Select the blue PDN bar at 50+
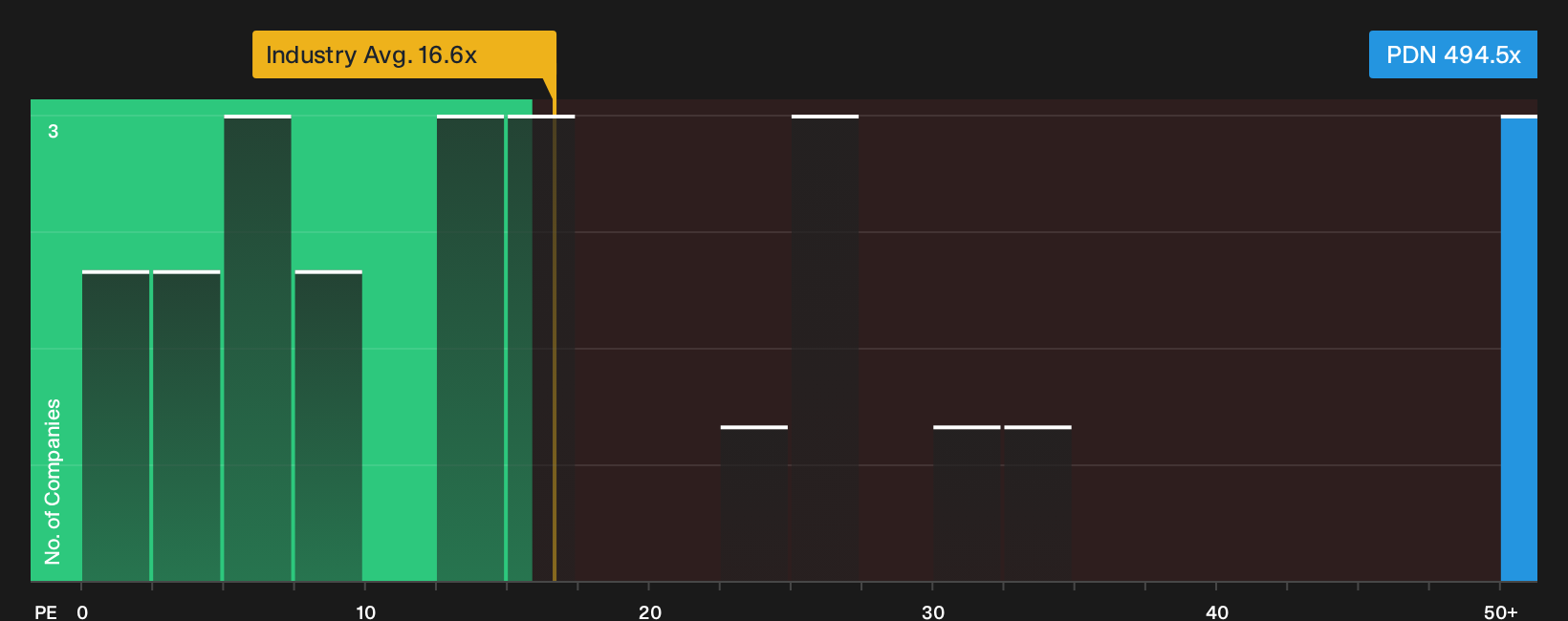 point(1519,348)
